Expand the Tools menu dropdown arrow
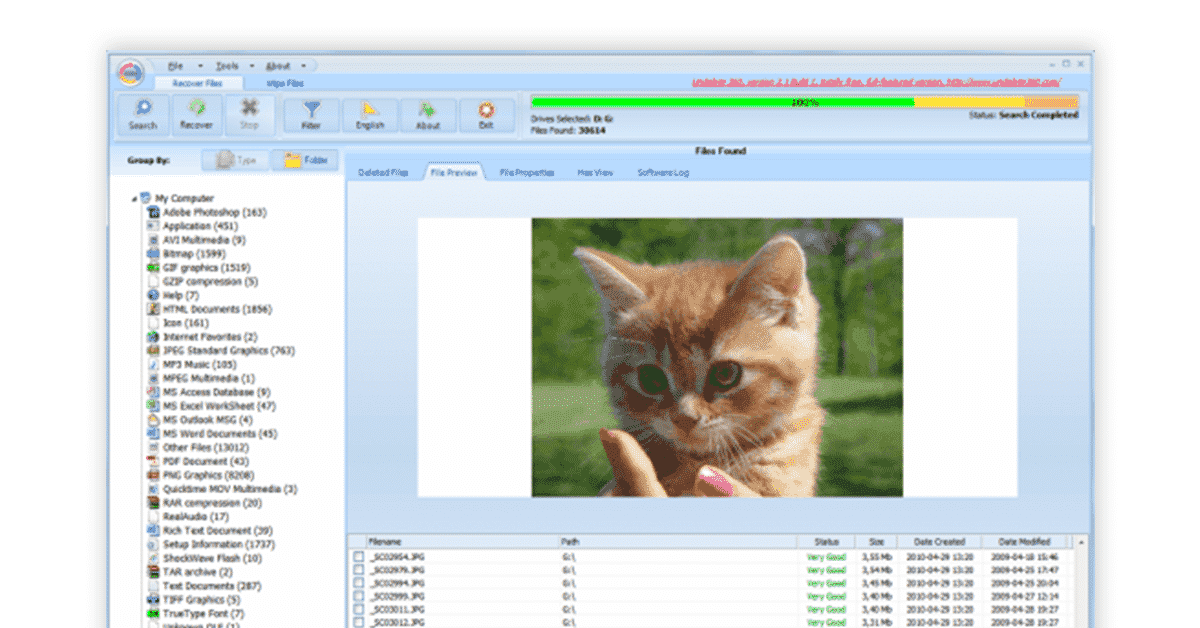This screenshot has width=1200, height=628. (251, 66)
